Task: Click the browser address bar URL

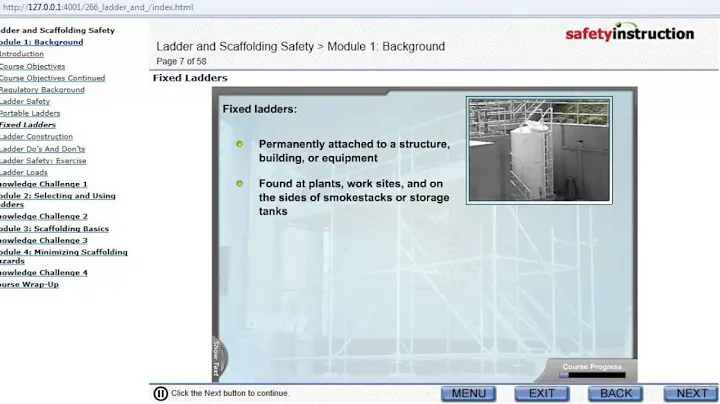Action: coord(98,7)
